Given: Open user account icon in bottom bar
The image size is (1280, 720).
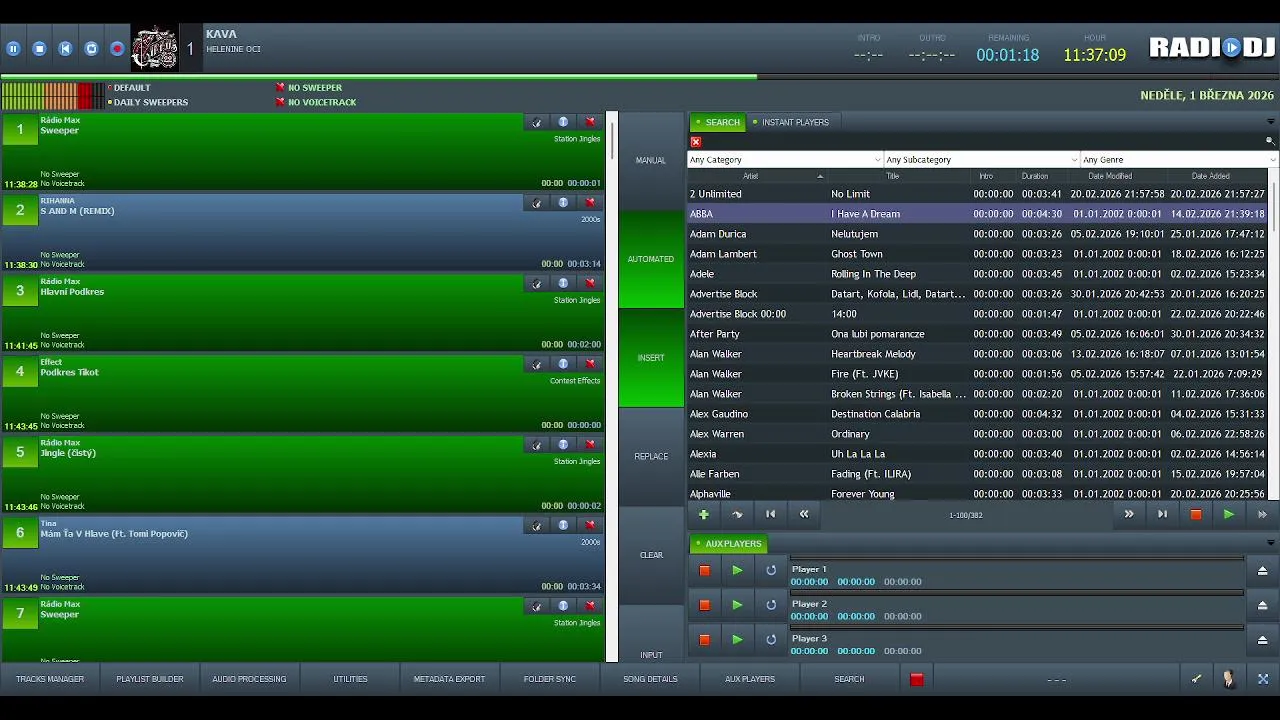Looking at the screenshot, I should pyautogui.click(x=1229, y=679).
